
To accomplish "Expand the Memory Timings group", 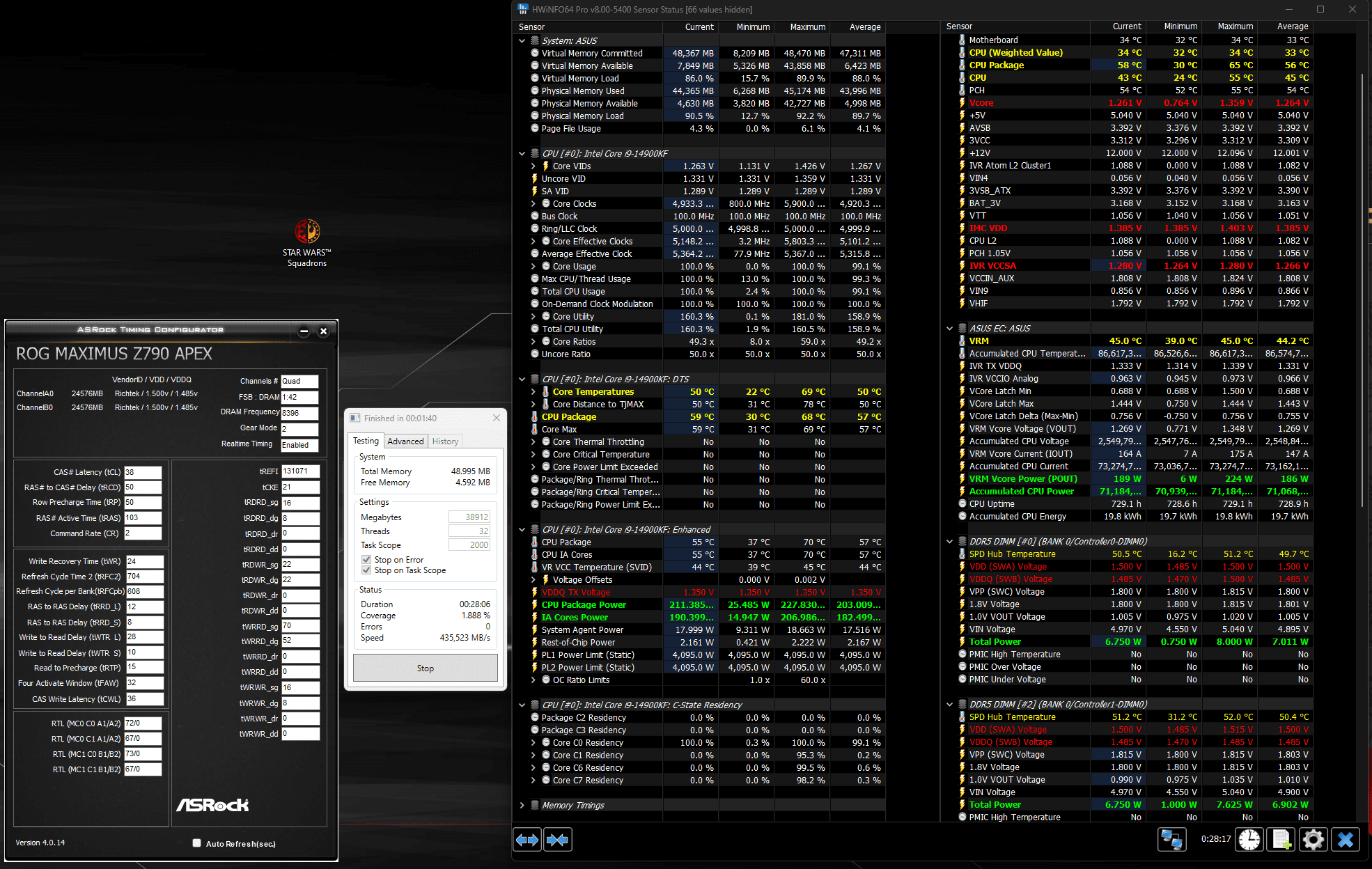I will click(522, 806).
